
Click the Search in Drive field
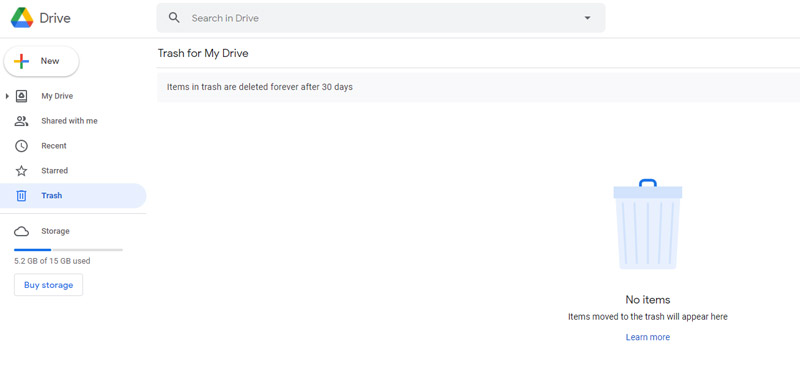point(381,18)
